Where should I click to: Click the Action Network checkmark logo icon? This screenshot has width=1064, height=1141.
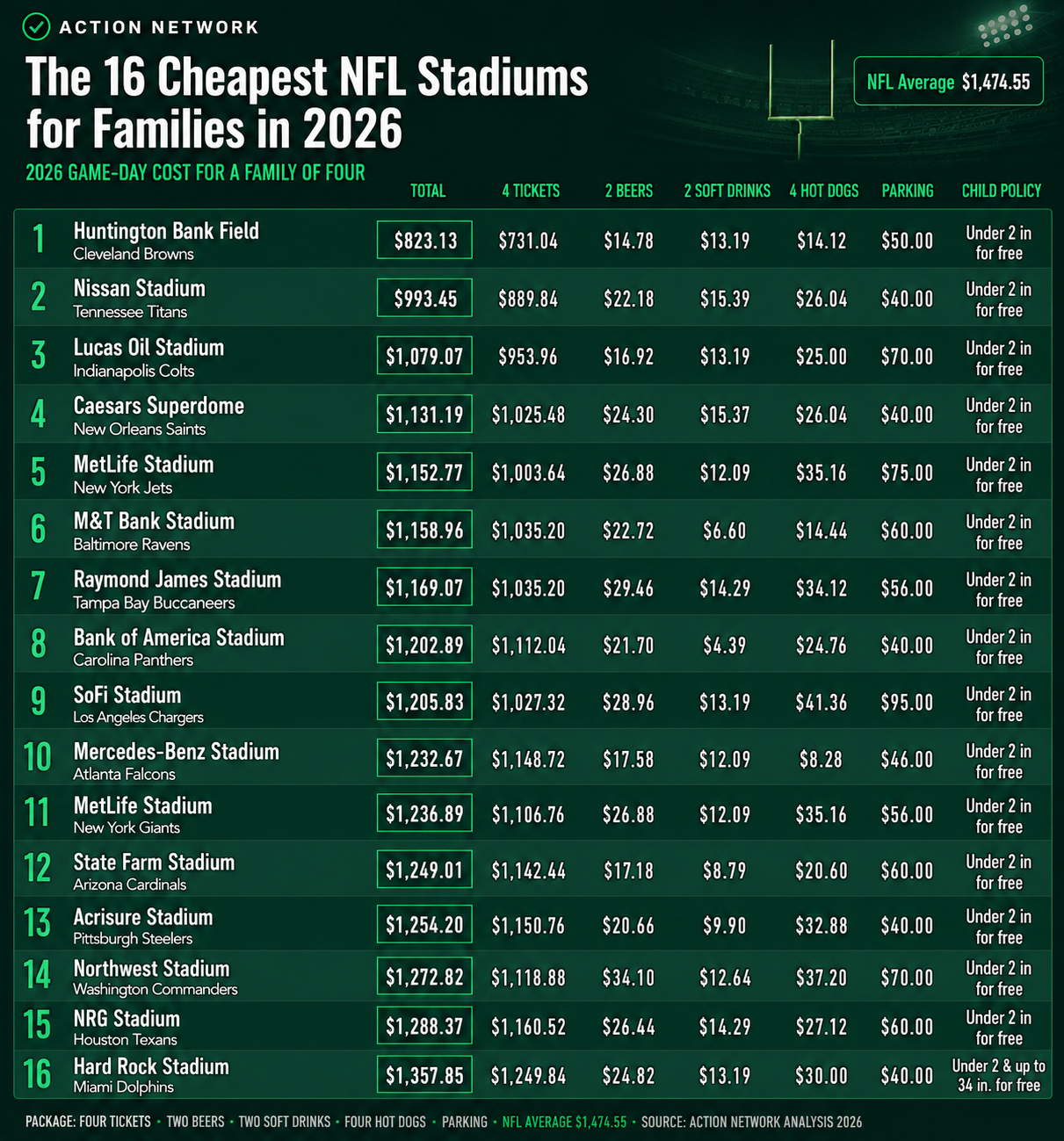(x=36, y=27)
